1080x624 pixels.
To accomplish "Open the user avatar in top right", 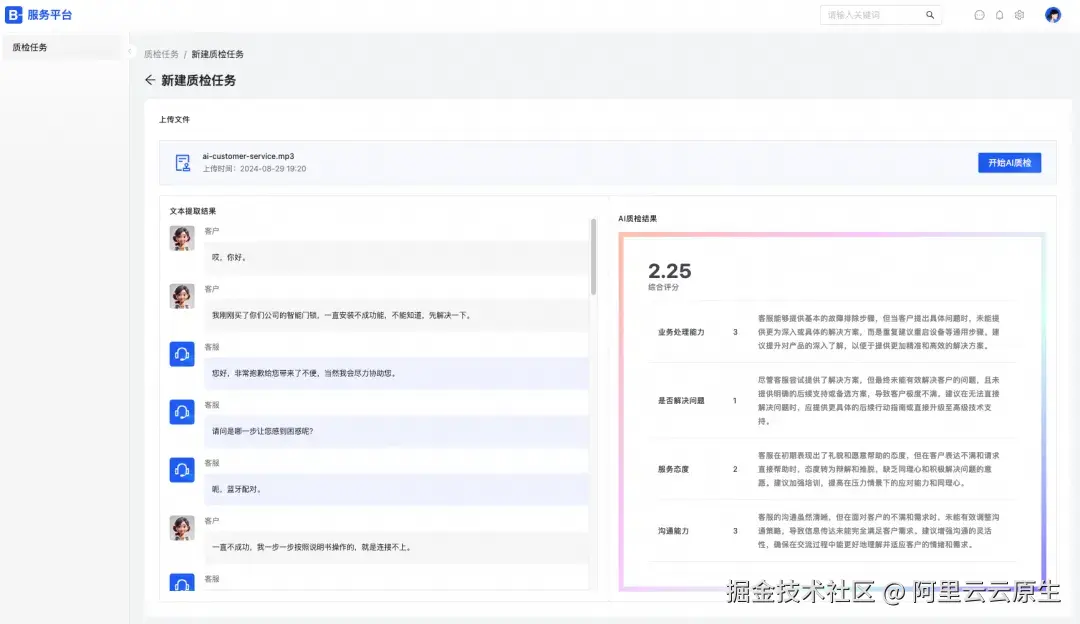I will [x=1053, y=15].
